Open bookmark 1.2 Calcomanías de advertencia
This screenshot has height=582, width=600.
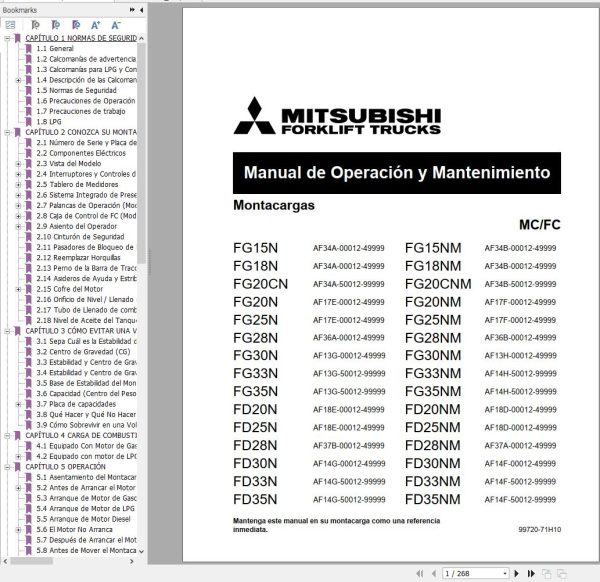[86, 59]
